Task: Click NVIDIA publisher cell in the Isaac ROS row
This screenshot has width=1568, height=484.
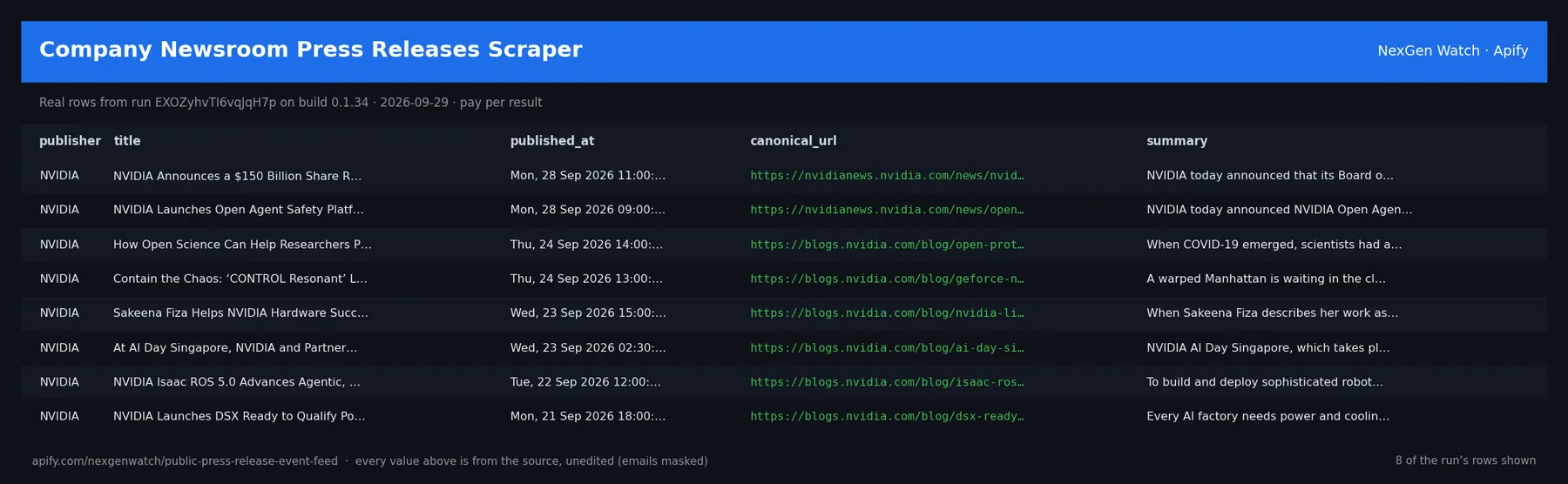Action: tap(59, 382)
